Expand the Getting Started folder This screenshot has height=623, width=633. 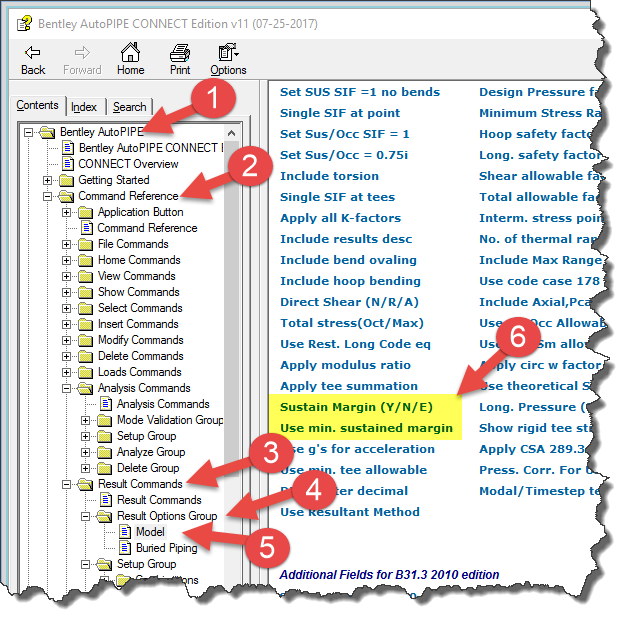pyautogui.click(x=47, y=180)
